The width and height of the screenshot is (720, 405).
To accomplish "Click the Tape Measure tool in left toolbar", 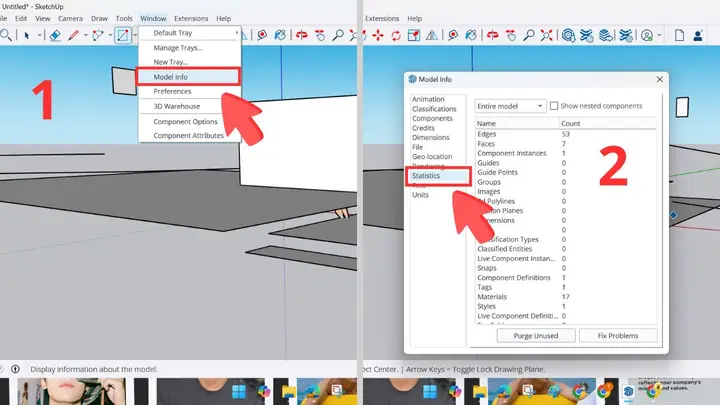I will [262, 35].
